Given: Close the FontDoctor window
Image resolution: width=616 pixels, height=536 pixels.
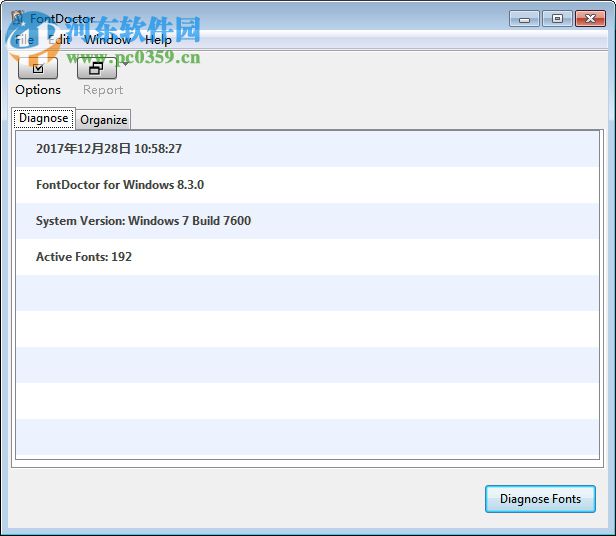Looking at the screenshot, I should pyautogui.click(x=590, y=18).
